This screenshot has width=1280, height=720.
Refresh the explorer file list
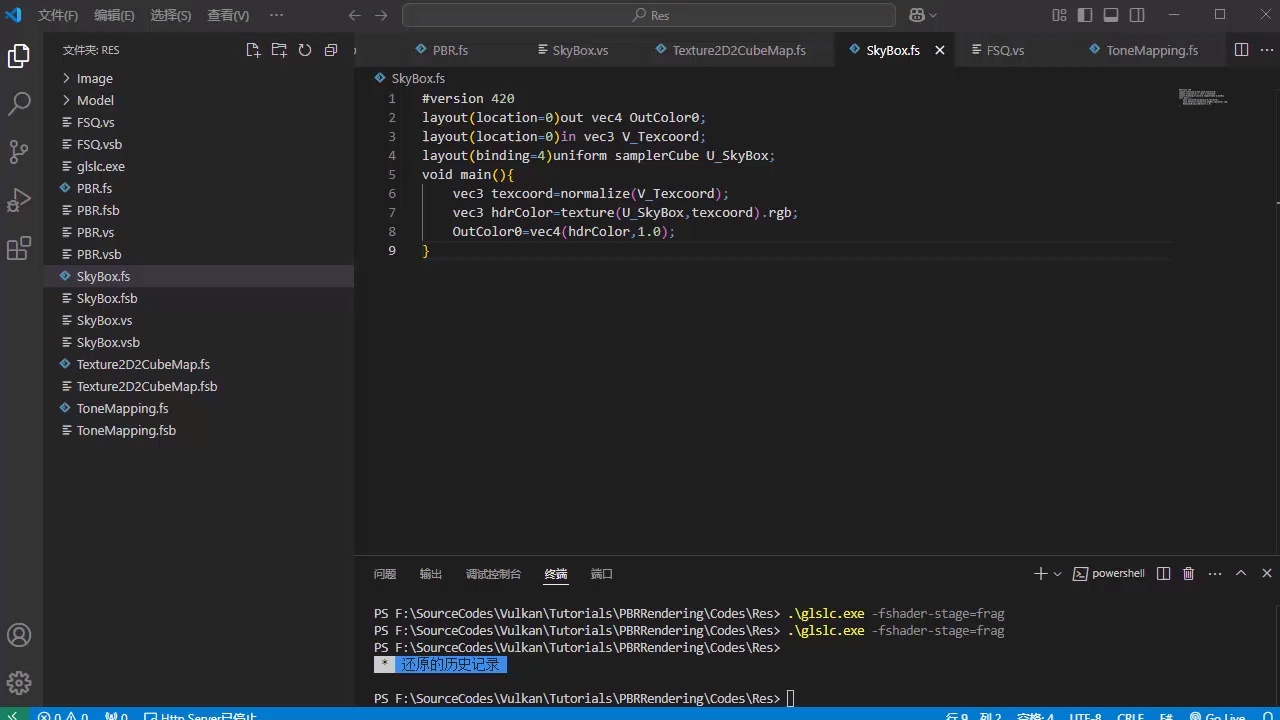coord(305,50)
